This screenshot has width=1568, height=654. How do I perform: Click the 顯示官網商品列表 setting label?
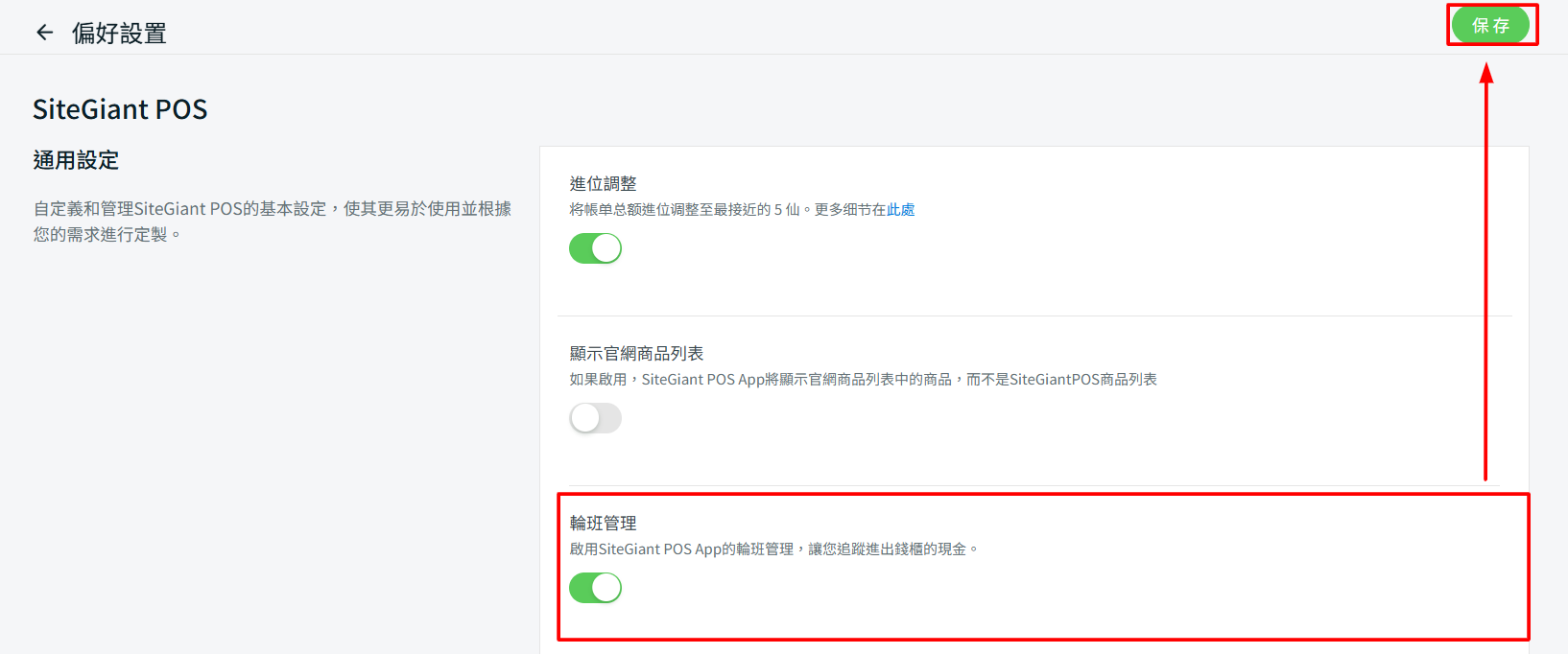[x=636, y=354]
